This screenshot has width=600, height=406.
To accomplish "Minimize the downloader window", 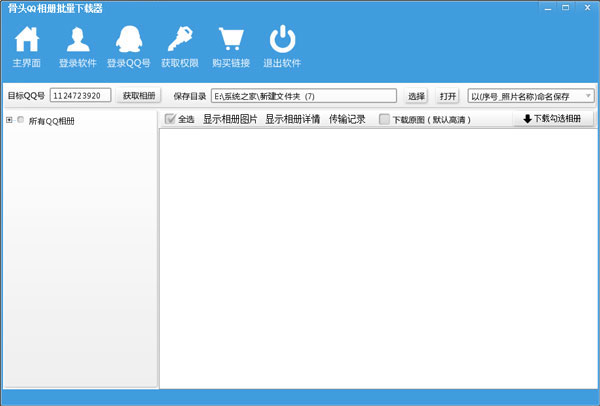I will [x=548, y=8].
